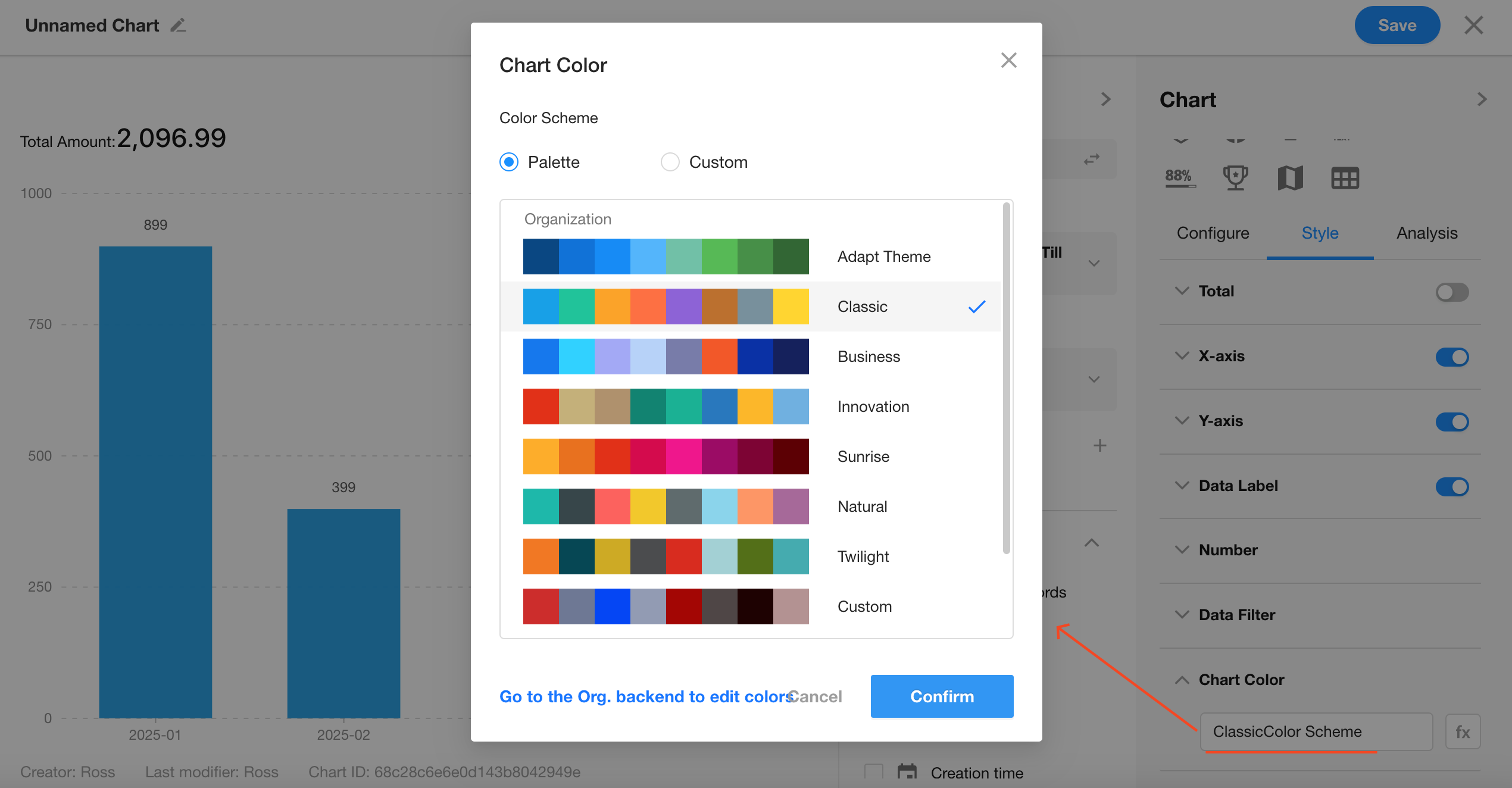Viewport: 1512px width, 788px height.
Task: Turn off the X-axis toggle
Action: pos(1451,357)
